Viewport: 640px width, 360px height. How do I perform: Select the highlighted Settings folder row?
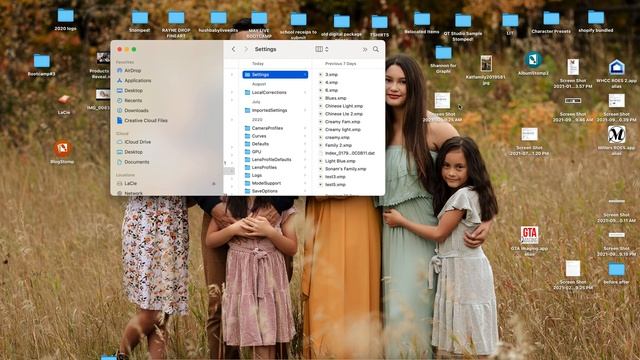point(275,75)
